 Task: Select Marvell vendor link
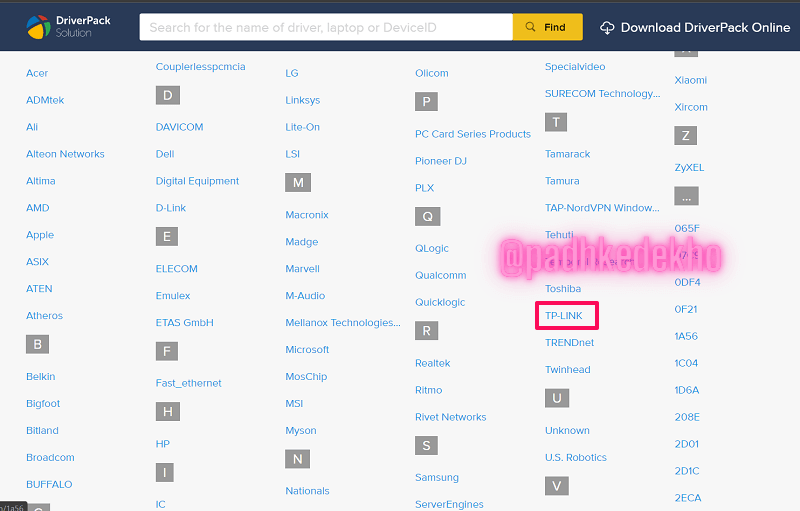point(303,269)
